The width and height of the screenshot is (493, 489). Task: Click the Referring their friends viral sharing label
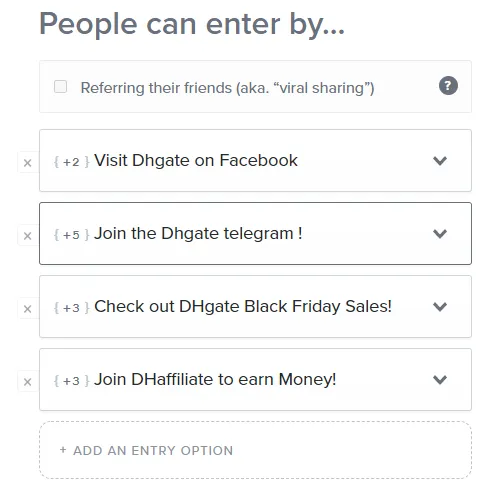pos(227,88)
